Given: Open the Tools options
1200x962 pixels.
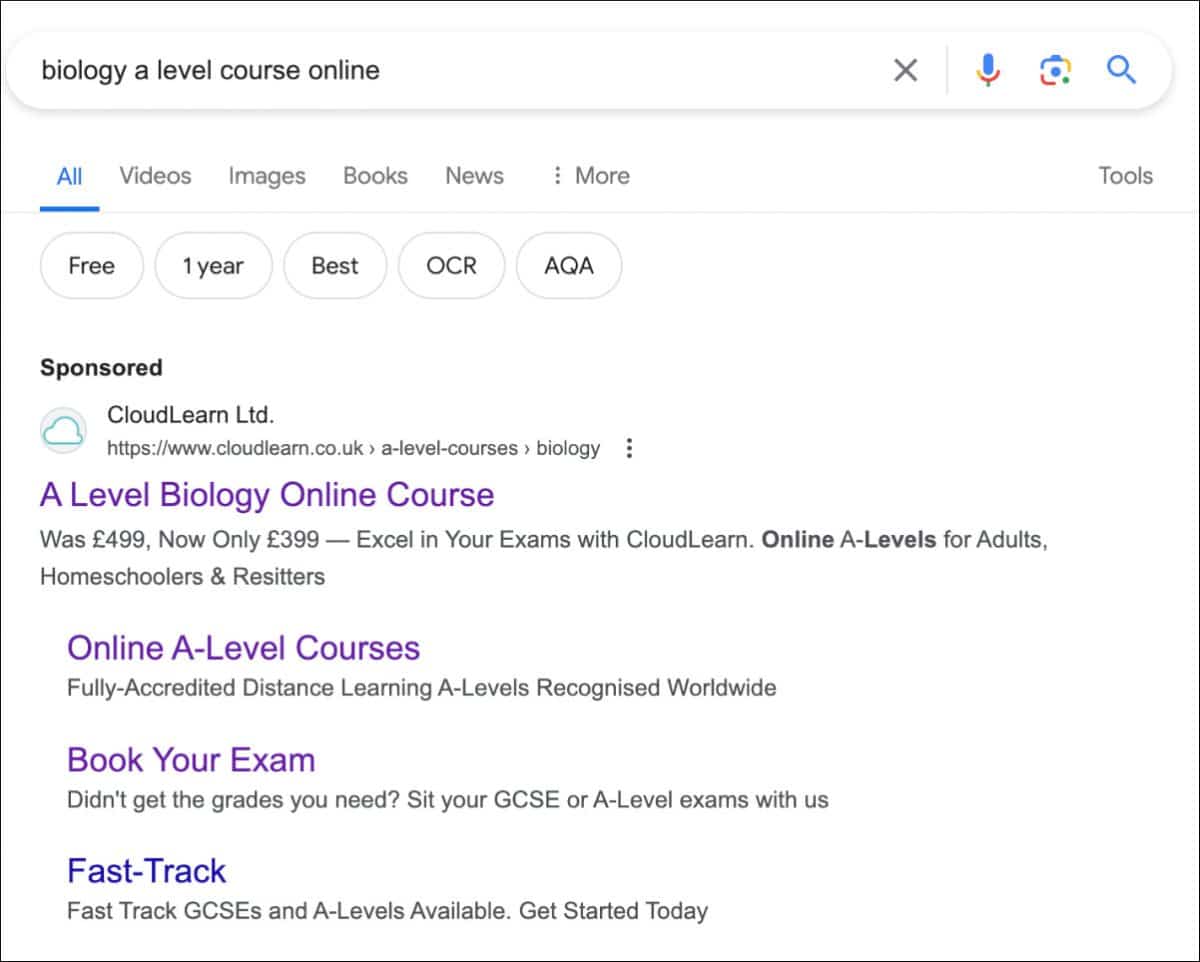Looking at the screenshot, I should click(x=1125, y=176).
